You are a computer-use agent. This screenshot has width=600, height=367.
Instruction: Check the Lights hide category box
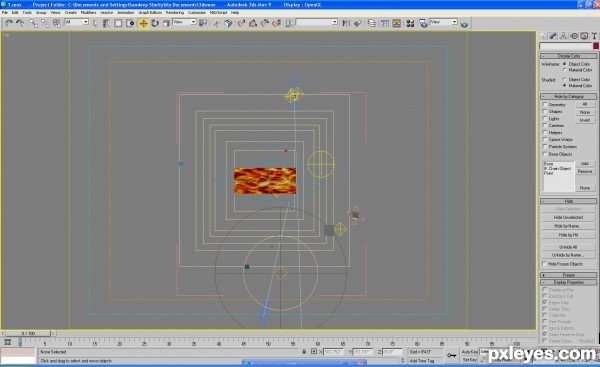click(545, 119)
